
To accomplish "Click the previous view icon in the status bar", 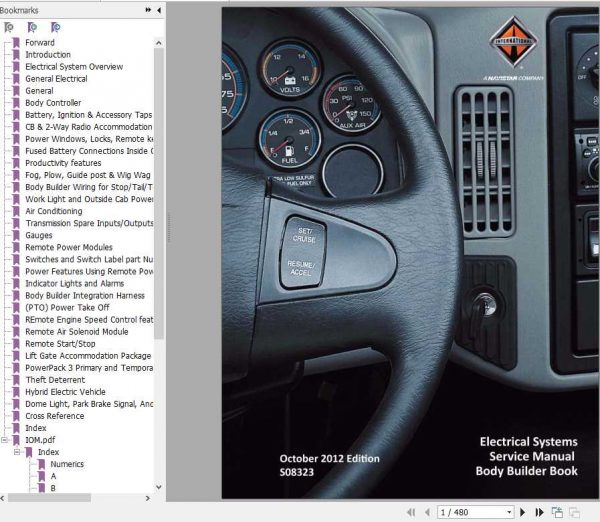I will [x=557, y=512].
